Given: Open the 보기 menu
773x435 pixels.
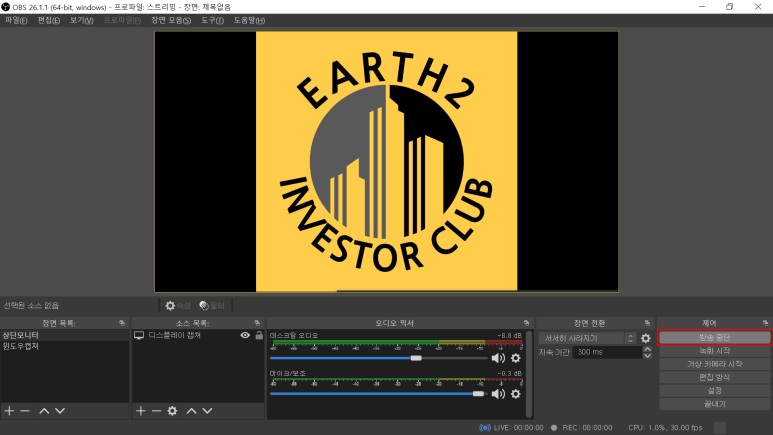Looking at the screenshot, I should 81,20.
